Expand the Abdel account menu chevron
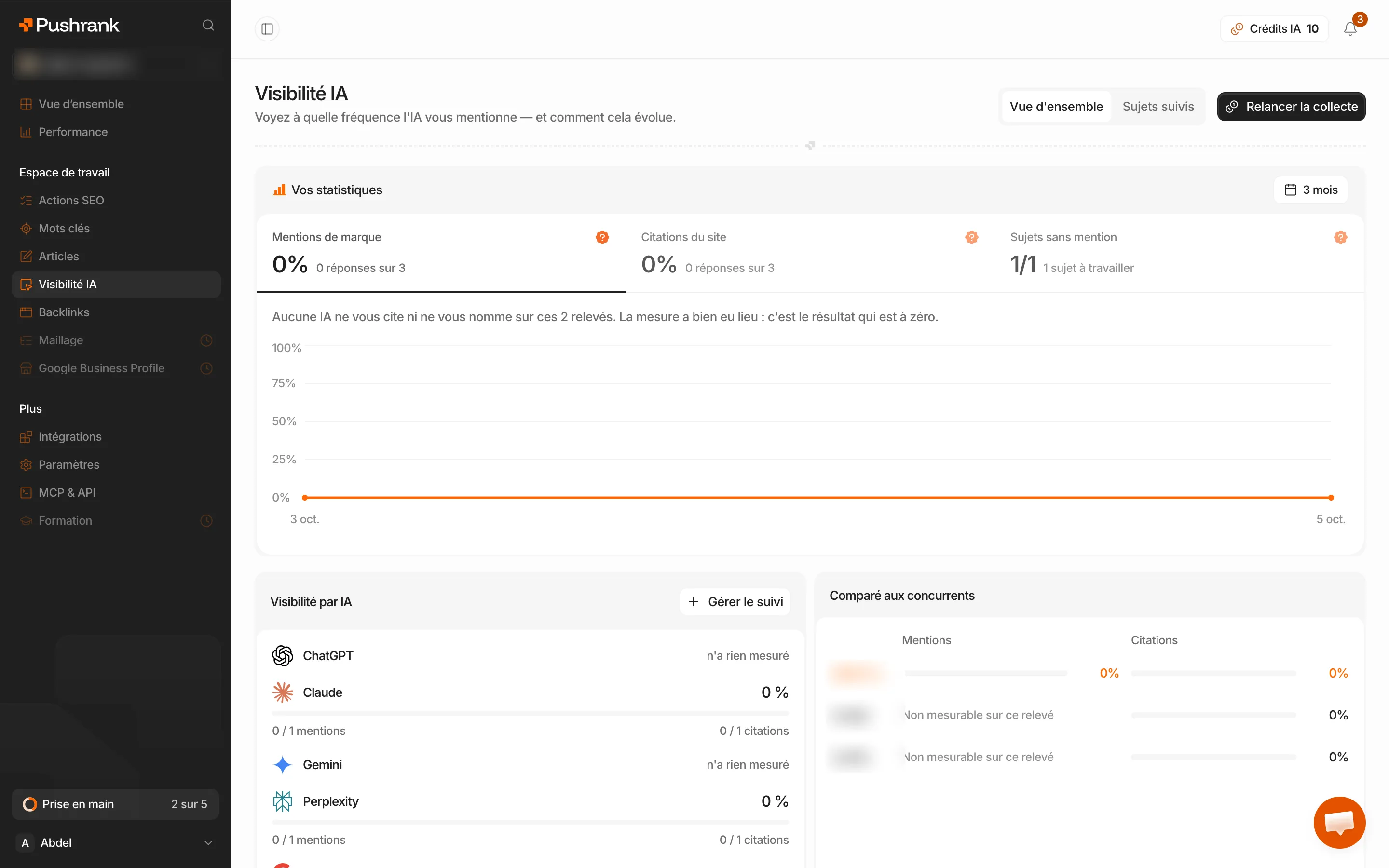Image resolution: width=1389 pixels, height=868 pixels. tap(208, 843)
